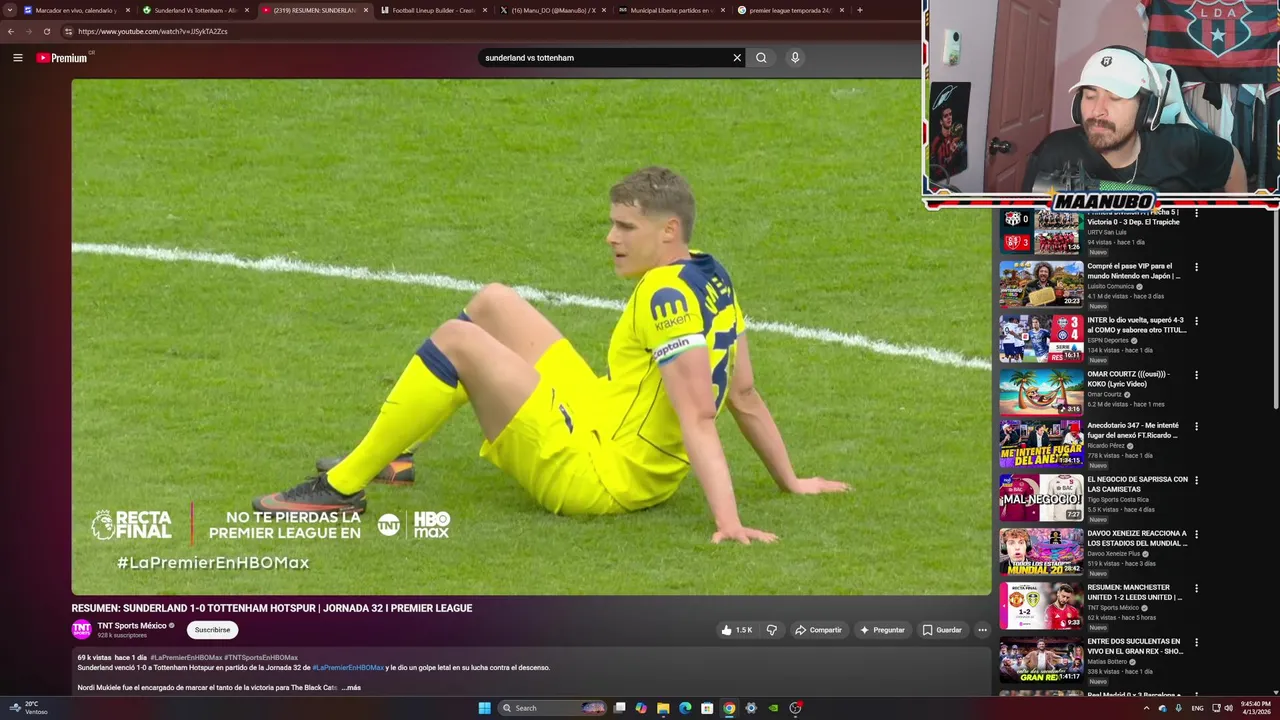Viewport: 1280px width, 720px height.
Task: Expand the description with '...más'
Action: (x=351, y=688)
